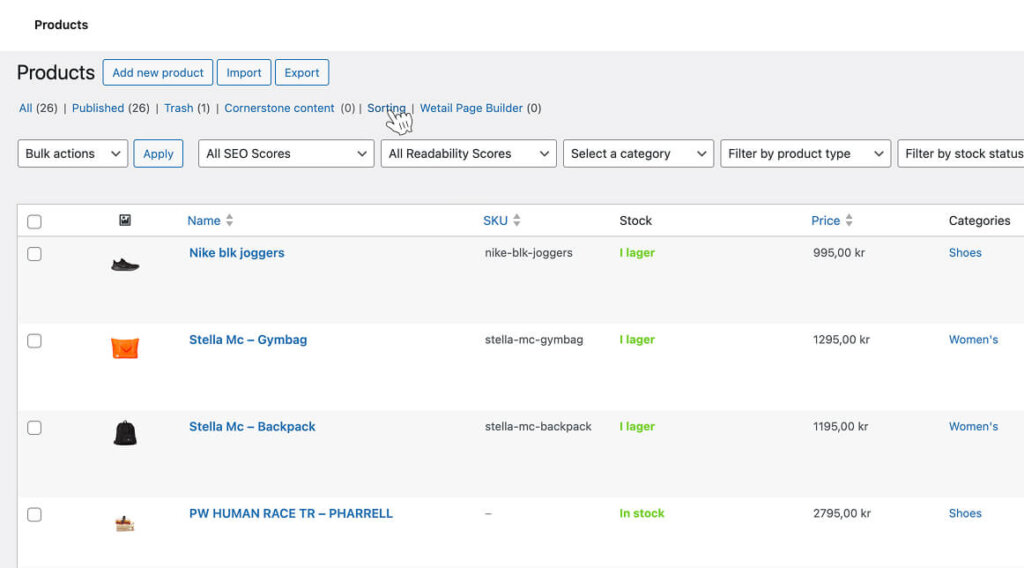Open the Nike blk joggers shoe thumbnail

[125, 265]
